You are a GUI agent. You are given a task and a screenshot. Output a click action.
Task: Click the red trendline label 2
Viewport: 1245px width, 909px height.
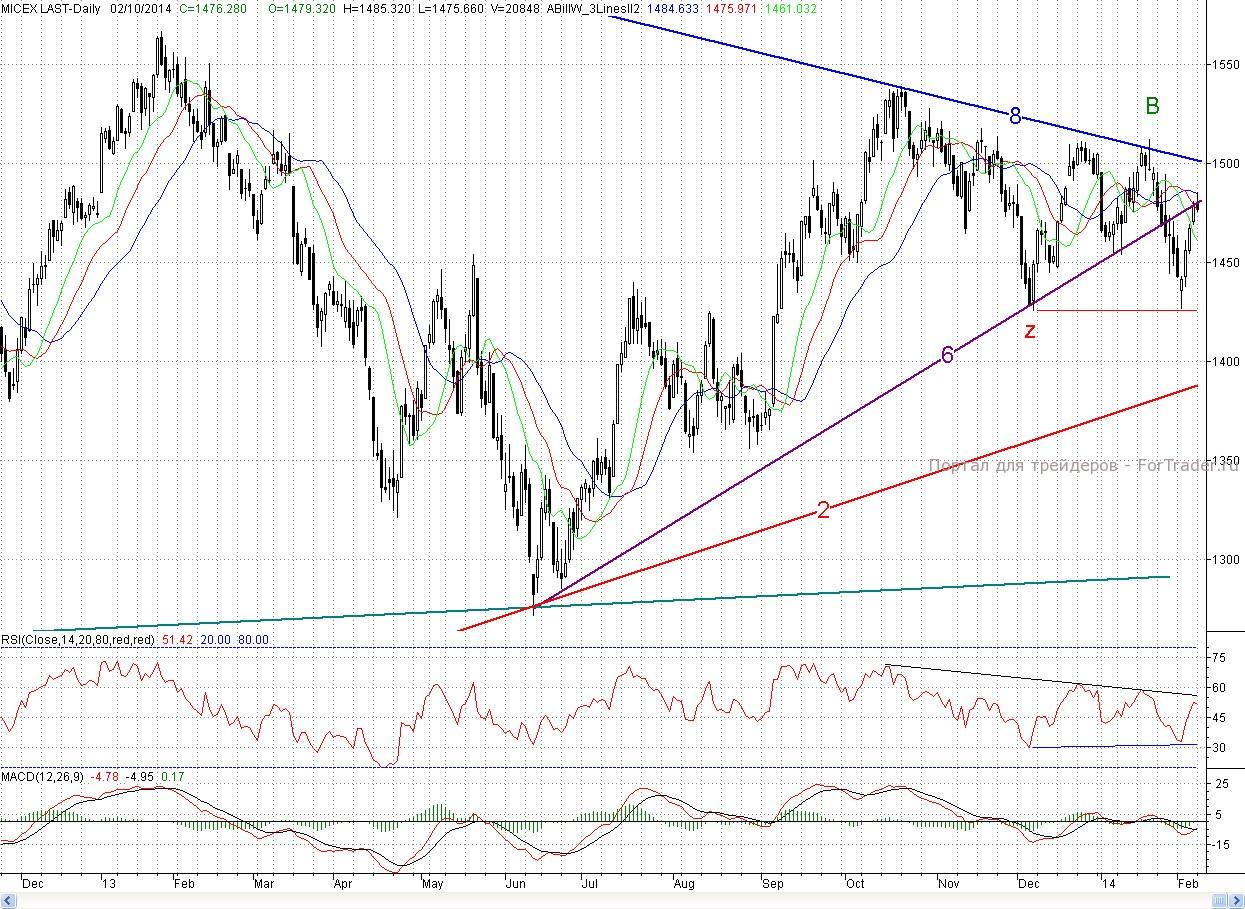pyautogui.click(x=823, y=510)
